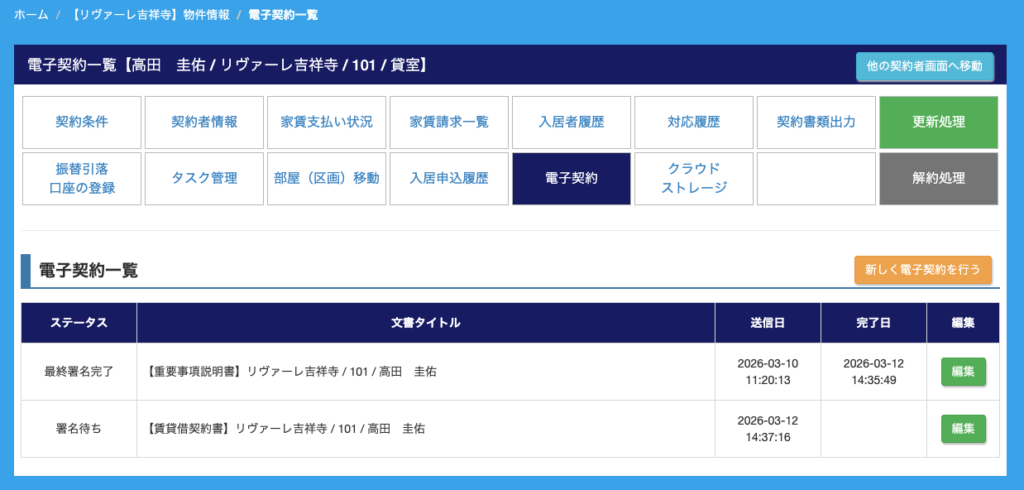Open 部屋（区画）移動 tab

(x=327, y=178)
